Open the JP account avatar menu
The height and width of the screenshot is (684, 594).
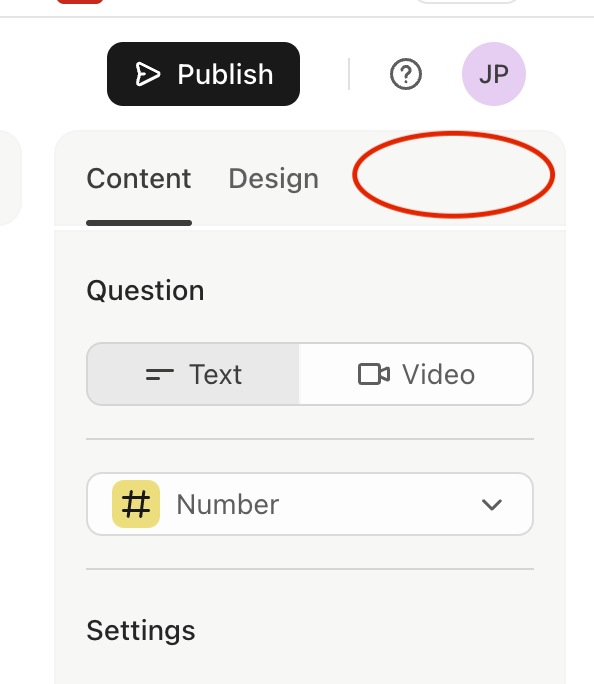494,74
